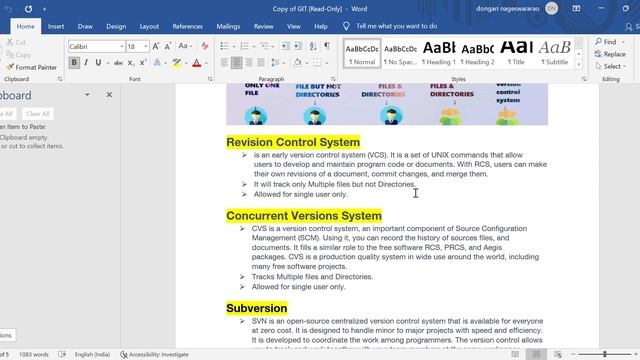Image resolution: width=640 pixels, height=360 pixels.
Task: Adjust the zoom slider
Action: [x=604, y=354]
